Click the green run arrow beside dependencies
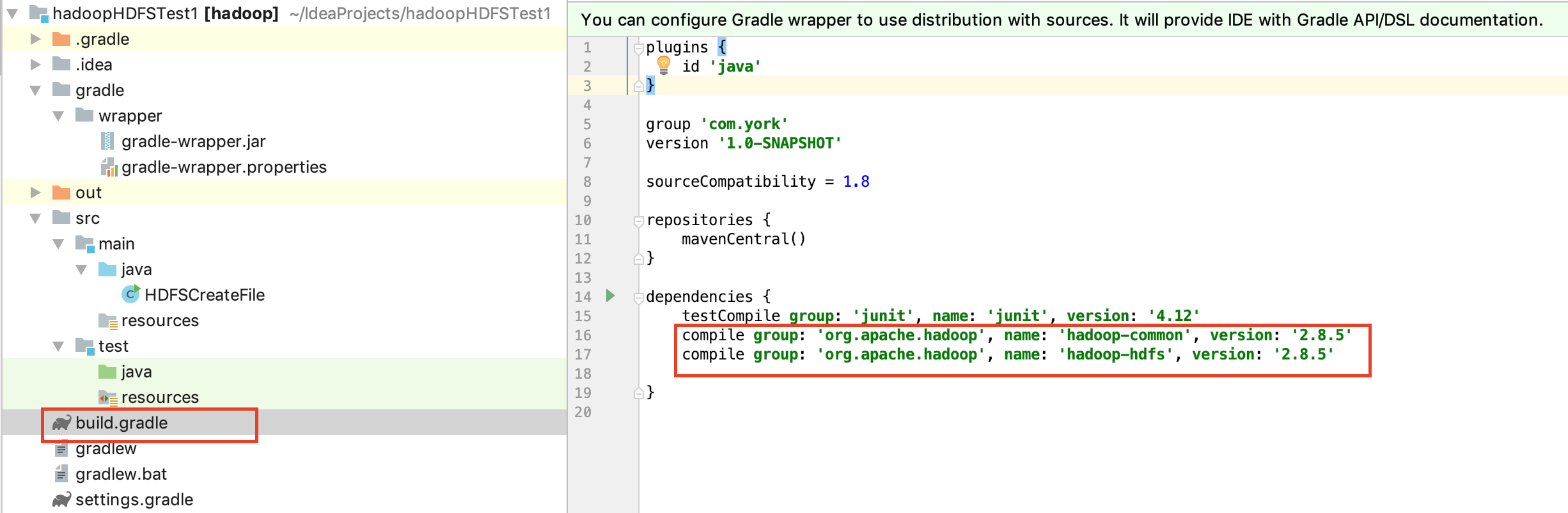This screenshot has height=513, width=1568. [610, 296]
